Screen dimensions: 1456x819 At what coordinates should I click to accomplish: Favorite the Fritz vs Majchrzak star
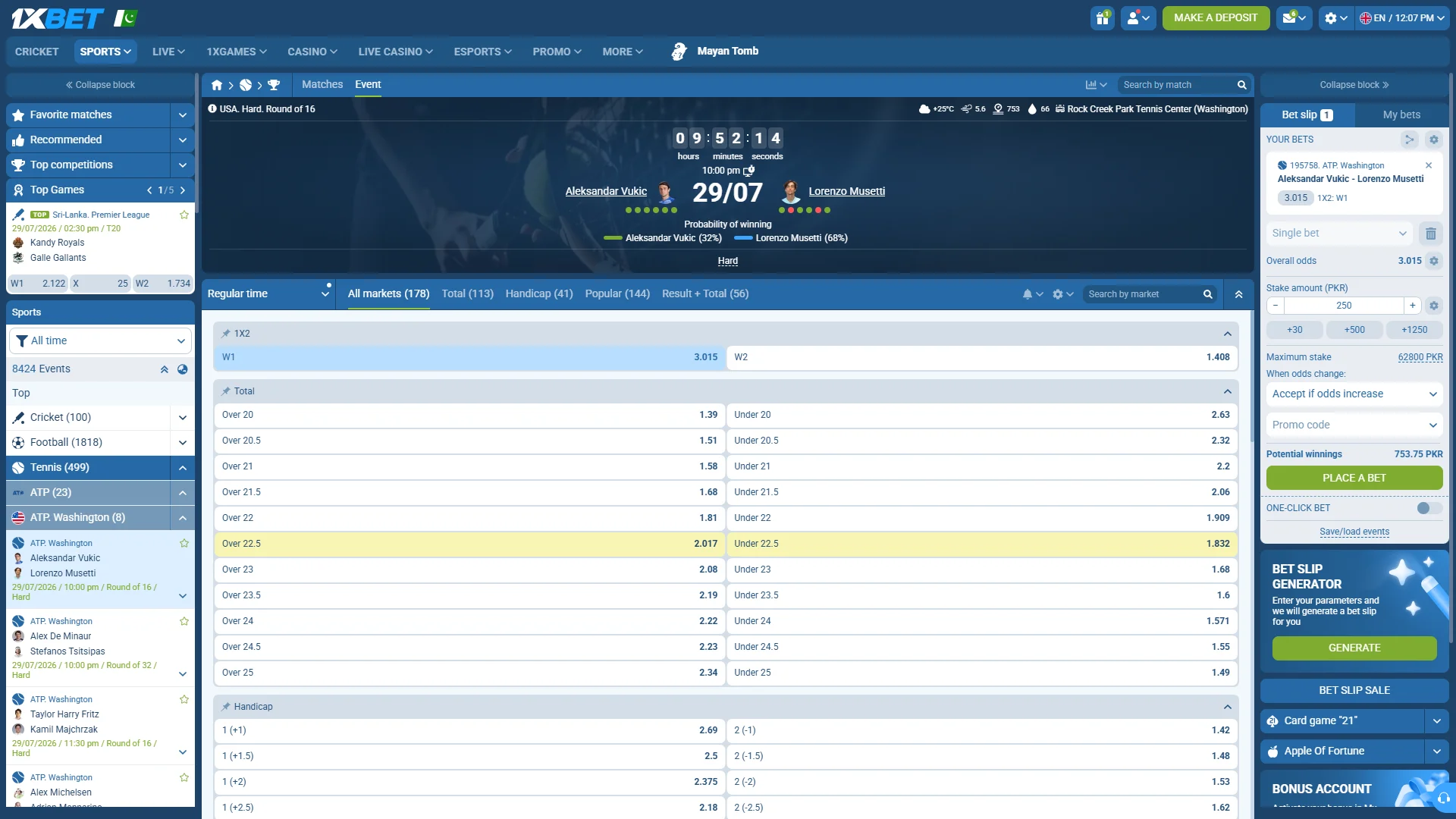(x=184, y=699)
